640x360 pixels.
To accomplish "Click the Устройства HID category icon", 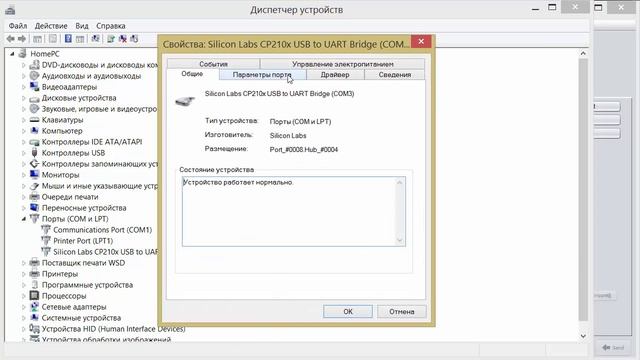I will [35, 329].
